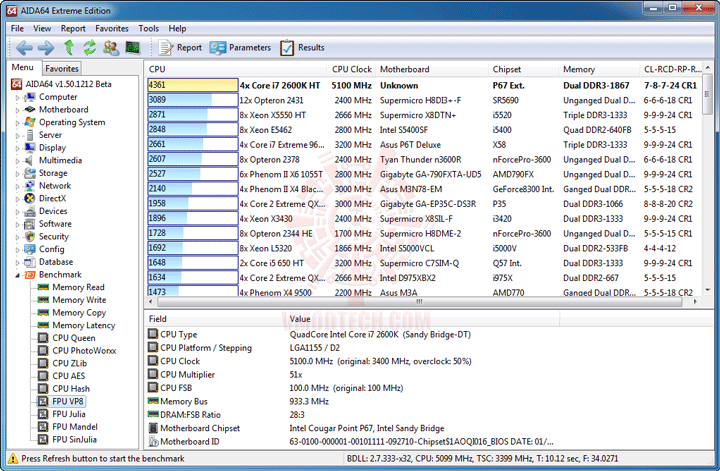The image size is (720, 471).
Task: Open the Favorites menu in menu bar
Action: 112,29
